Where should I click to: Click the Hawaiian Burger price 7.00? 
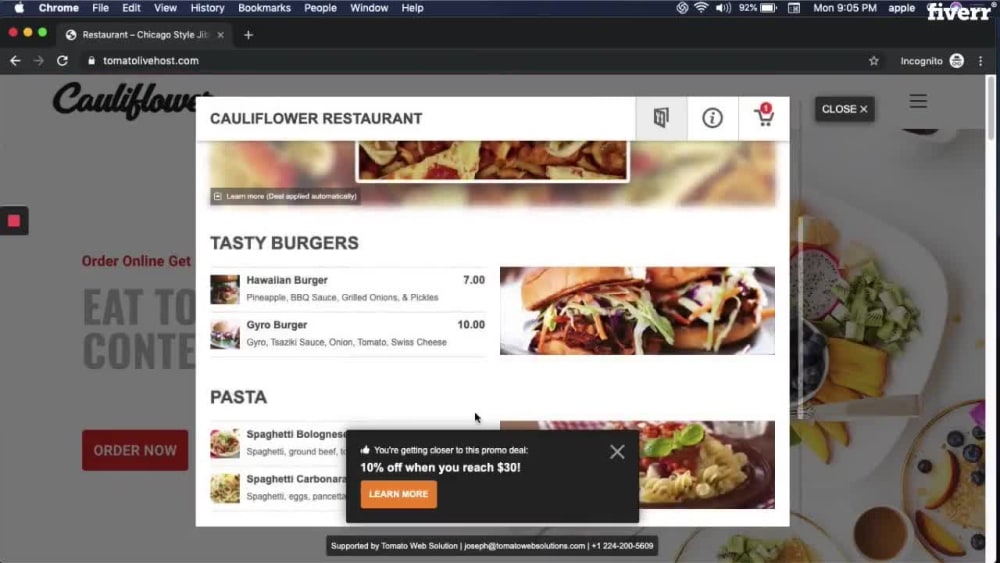tap(474, 280)
